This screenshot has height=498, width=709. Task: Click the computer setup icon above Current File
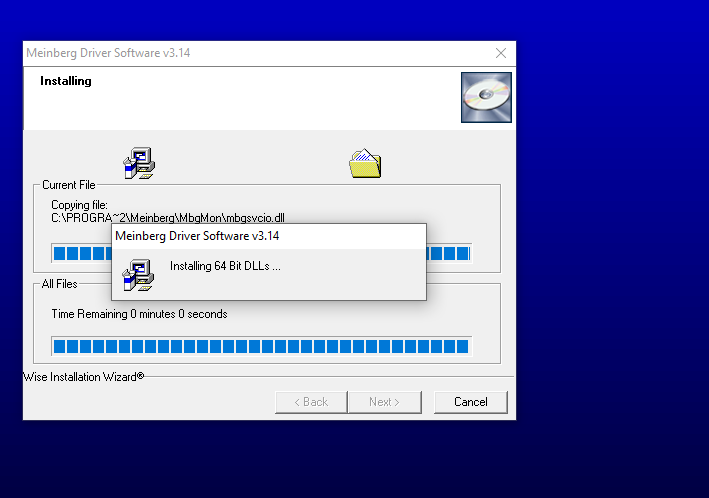(x=139, y=163)
